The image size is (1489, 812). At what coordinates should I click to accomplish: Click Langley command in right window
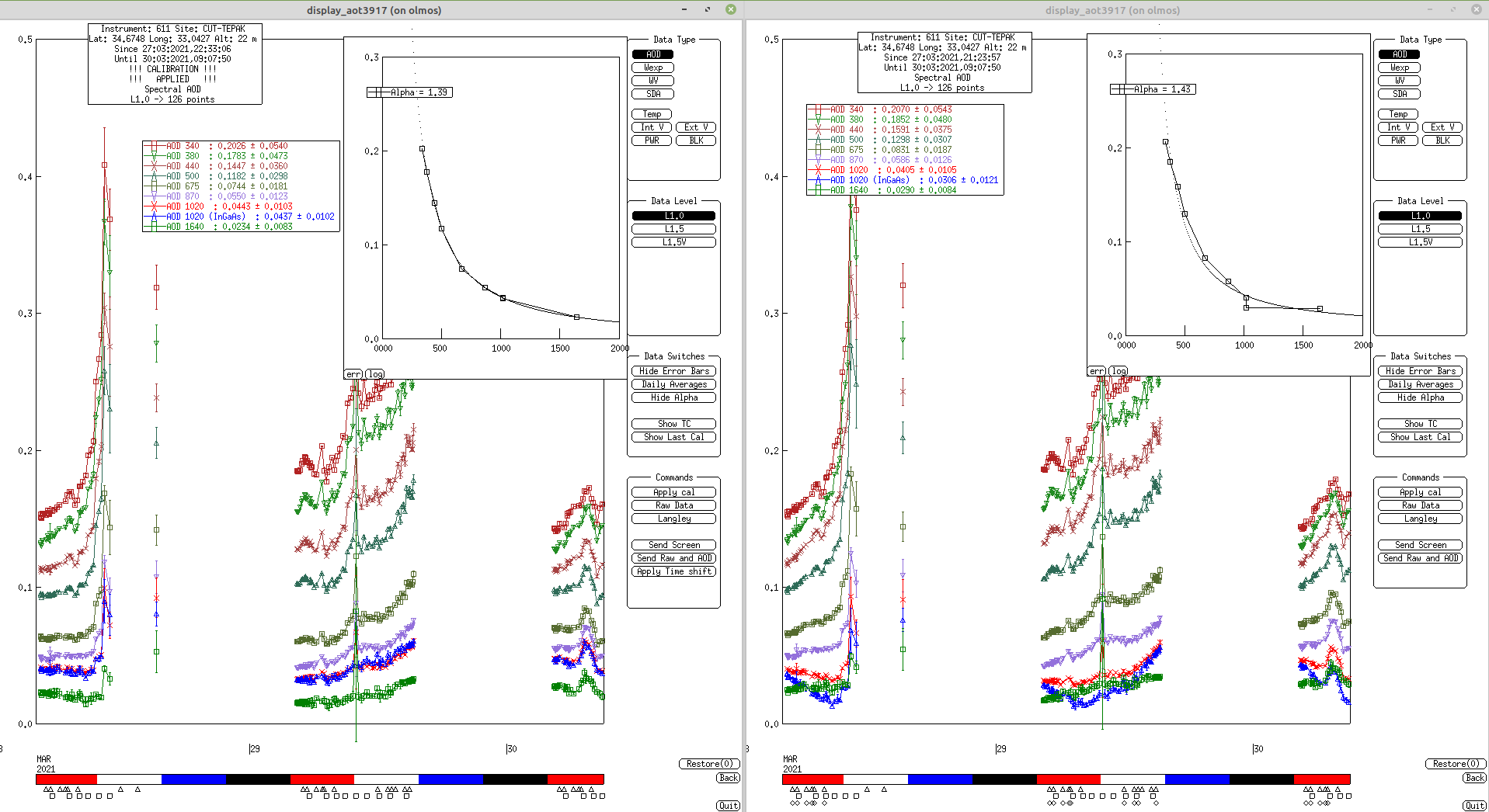coord(1420,519)
